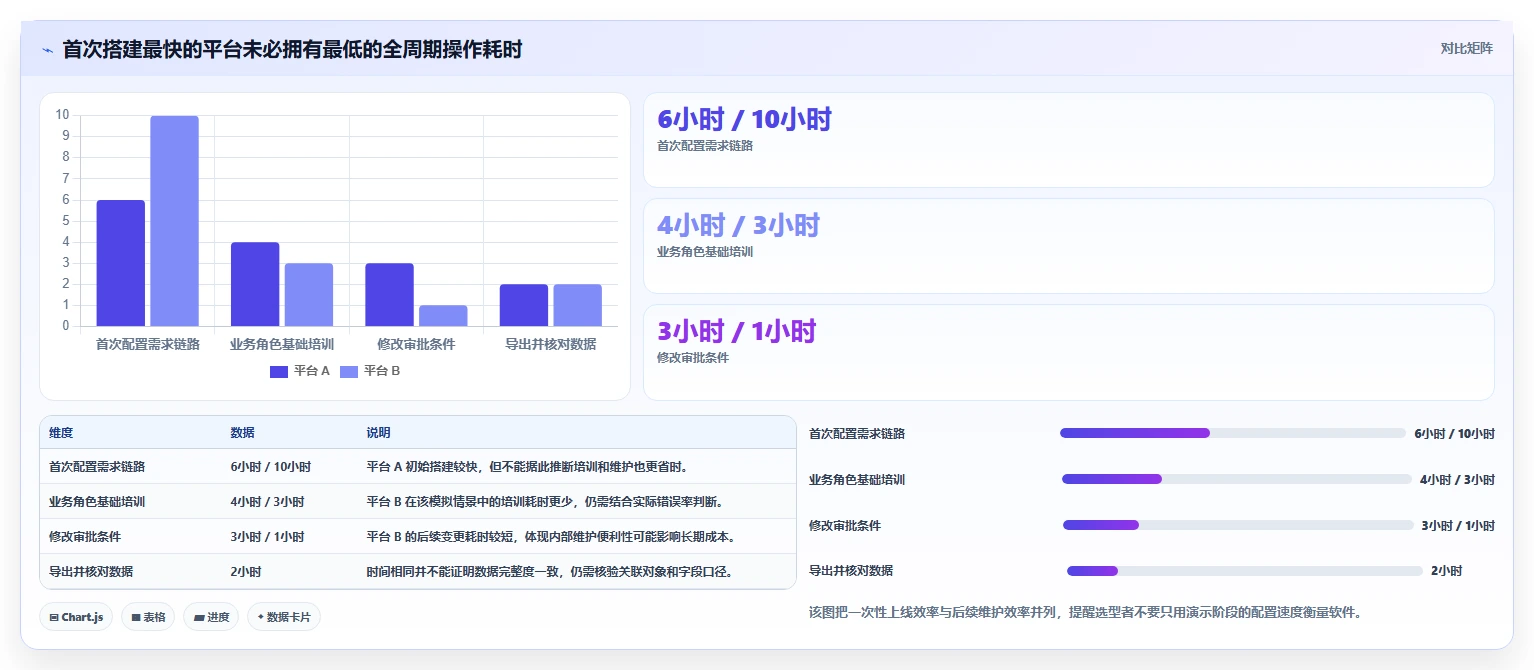Image resolution: width=1534 pixels, height=670 pixels.
Task: Click chart axis label 业务角色基础培训
Action: pos(282,344)
